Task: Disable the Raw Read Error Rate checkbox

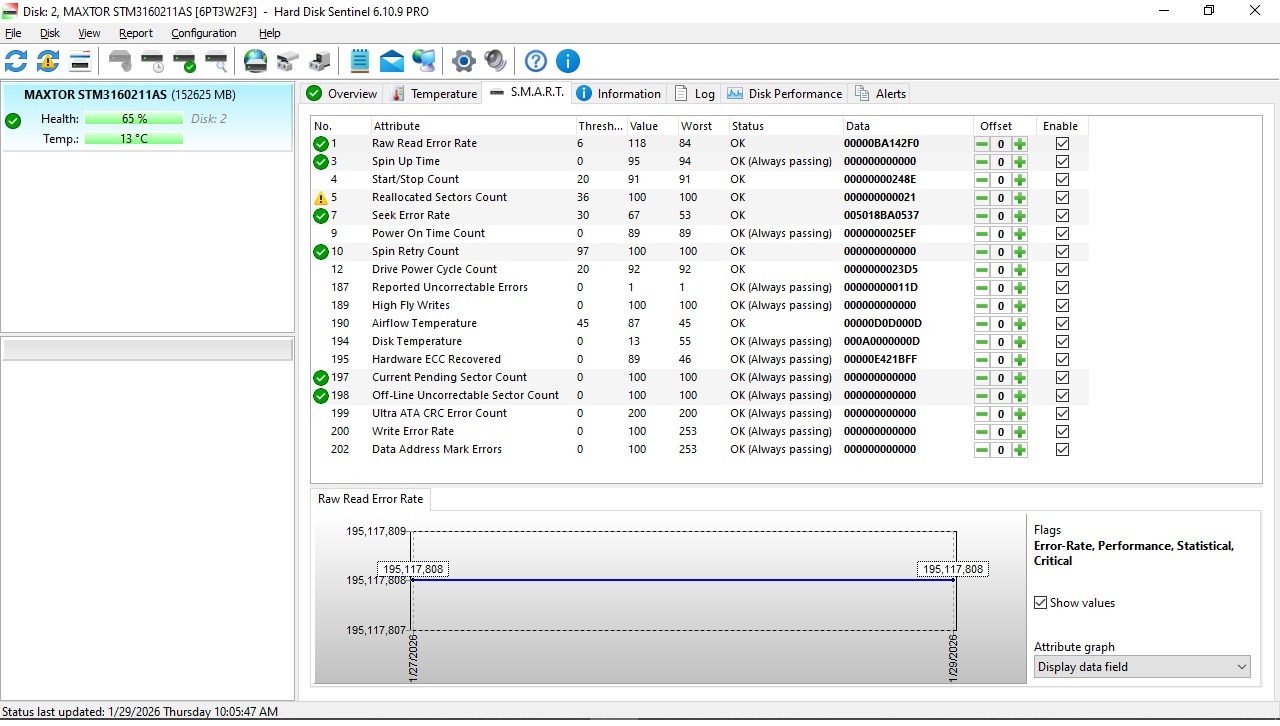Action: click(1062, 144)
